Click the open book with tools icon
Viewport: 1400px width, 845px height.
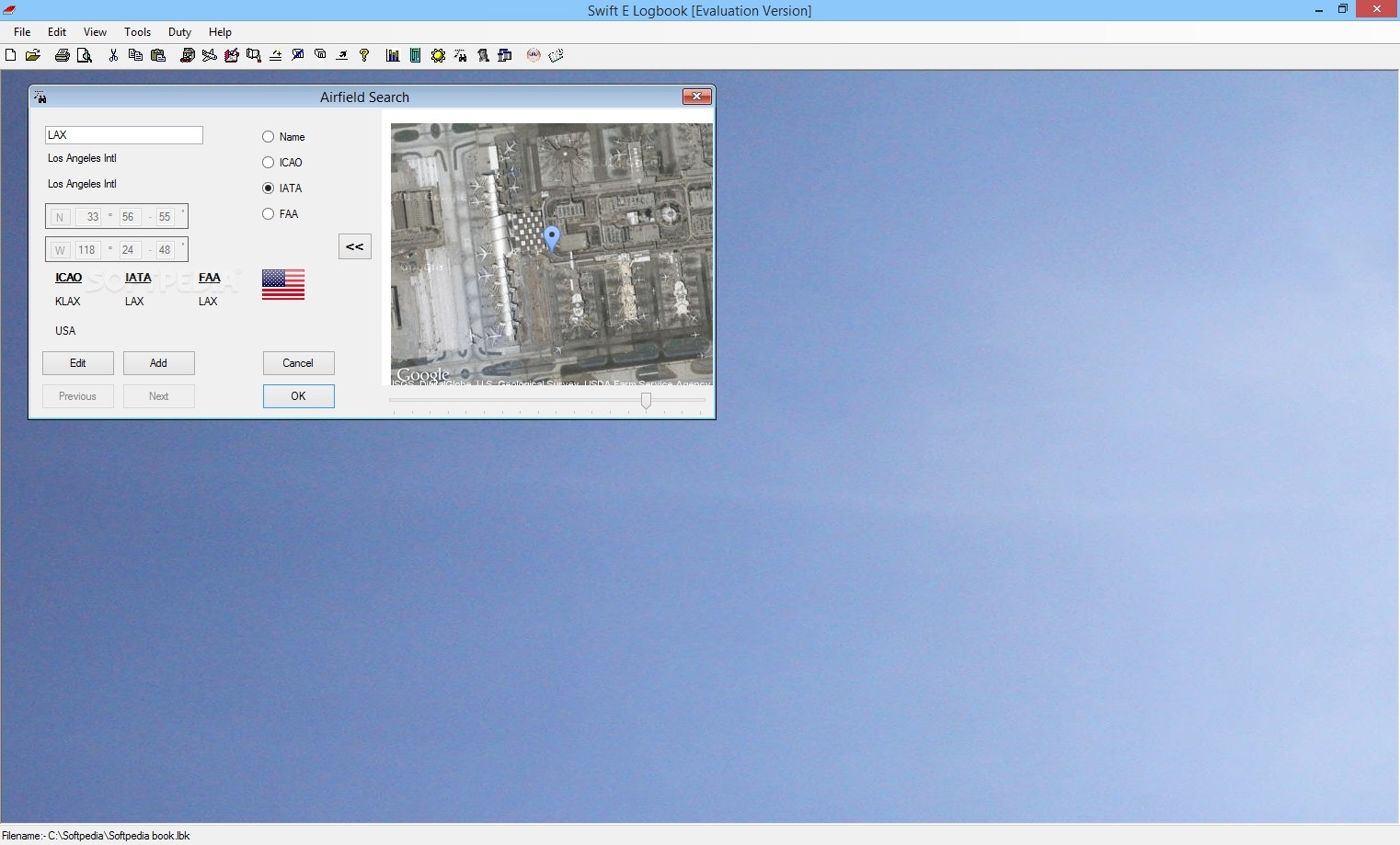556,55
